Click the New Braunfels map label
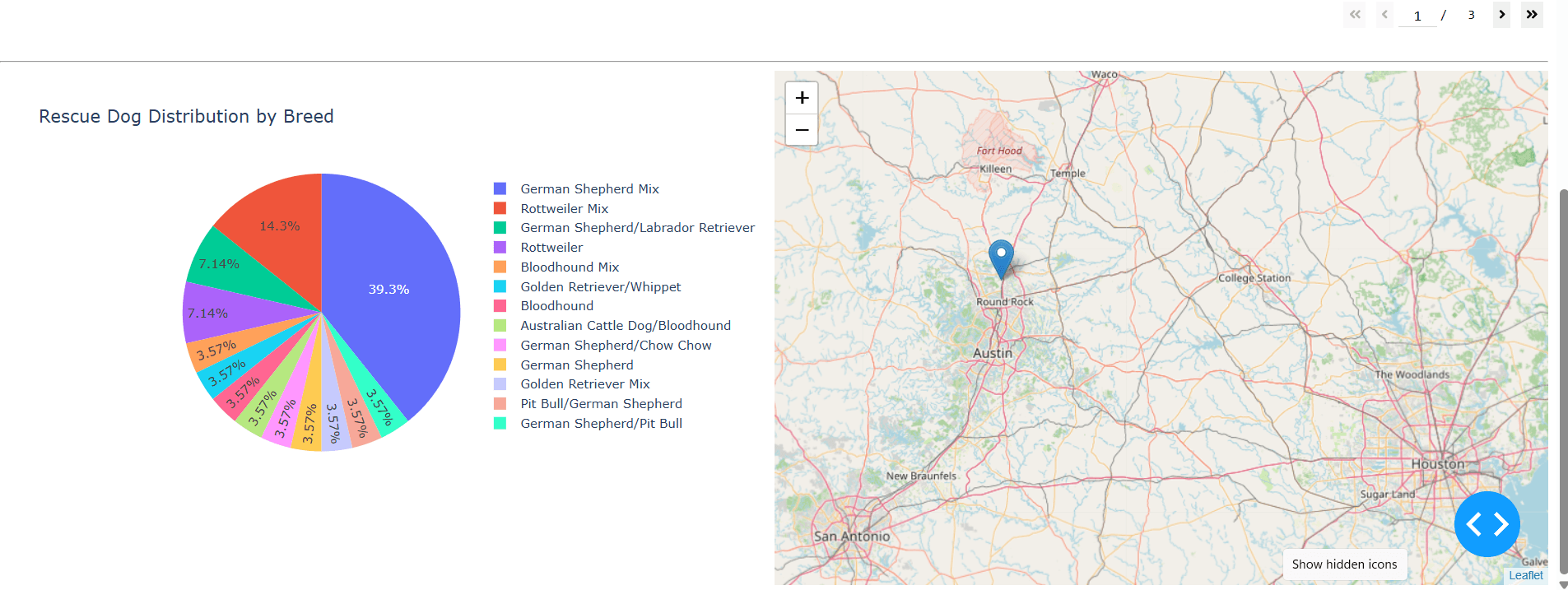1568x590 pixels. (x=921, y=476)
